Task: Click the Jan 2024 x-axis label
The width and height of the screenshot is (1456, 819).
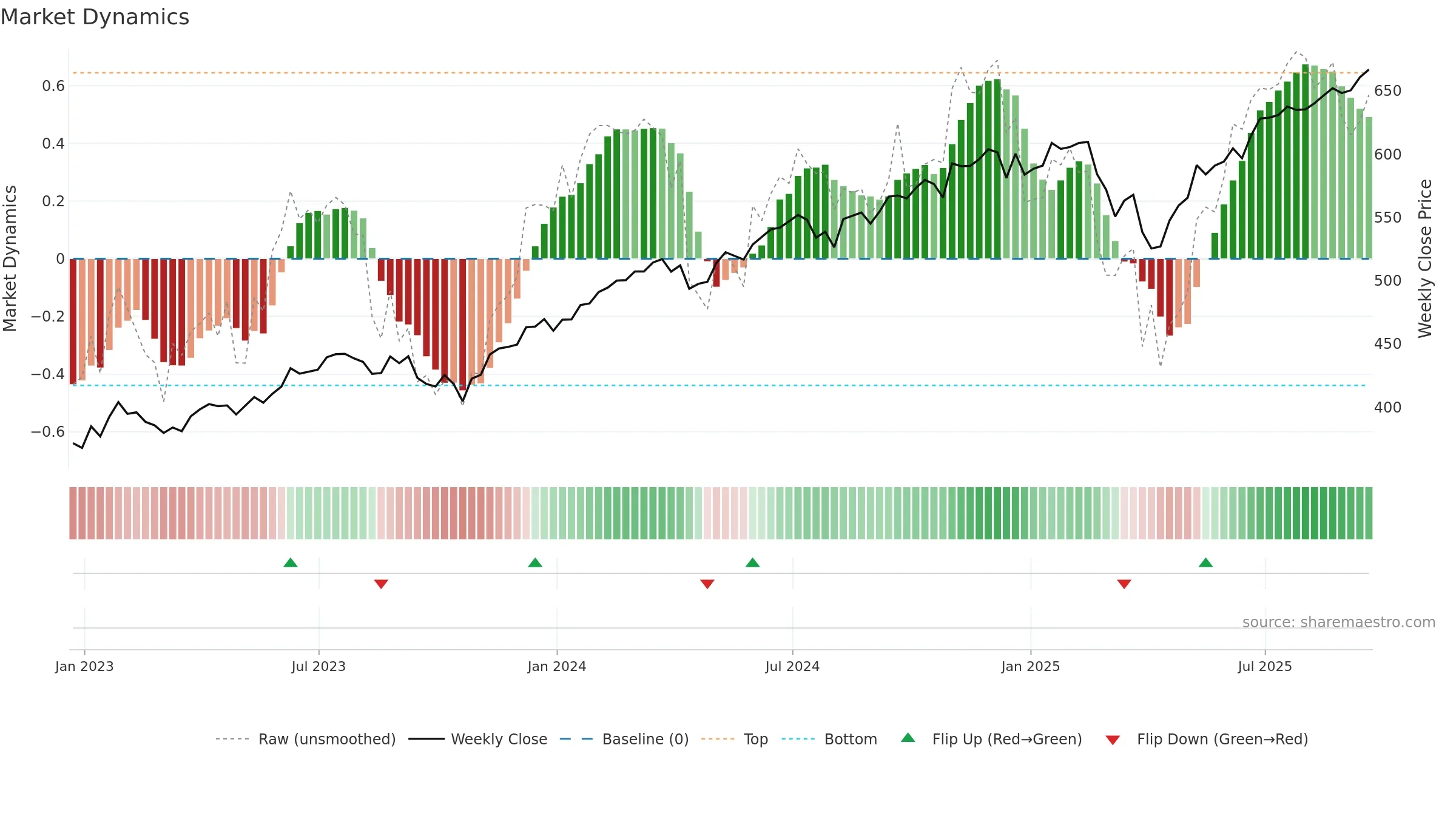Action: (557, 666)
